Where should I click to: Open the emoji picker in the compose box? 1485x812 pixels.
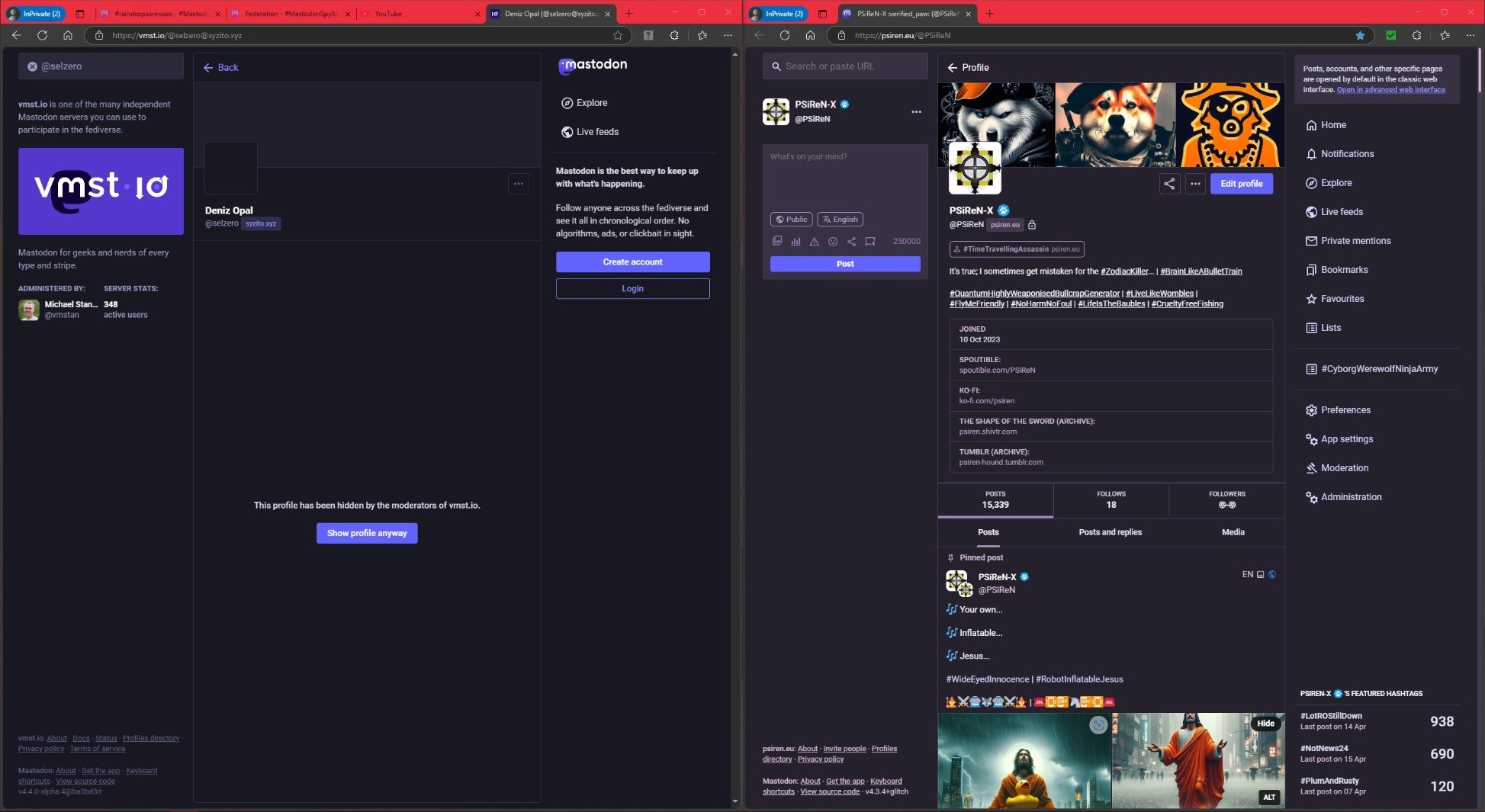pos(833,241)
